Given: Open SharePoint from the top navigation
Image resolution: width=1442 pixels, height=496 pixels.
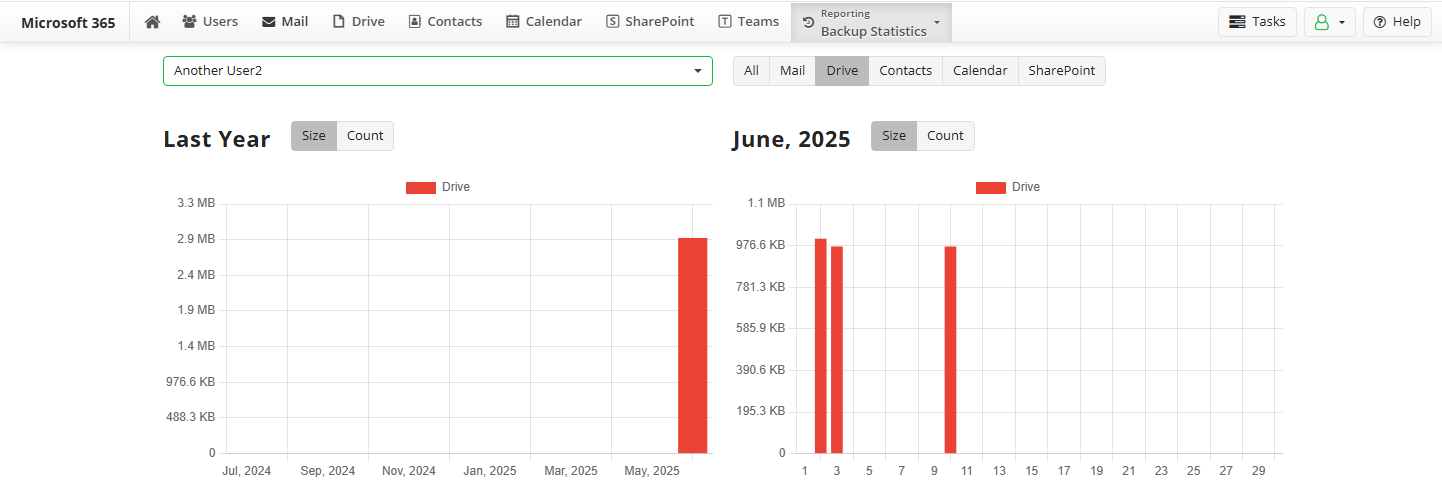Looking at the screenshot, I should pos(650,21).
